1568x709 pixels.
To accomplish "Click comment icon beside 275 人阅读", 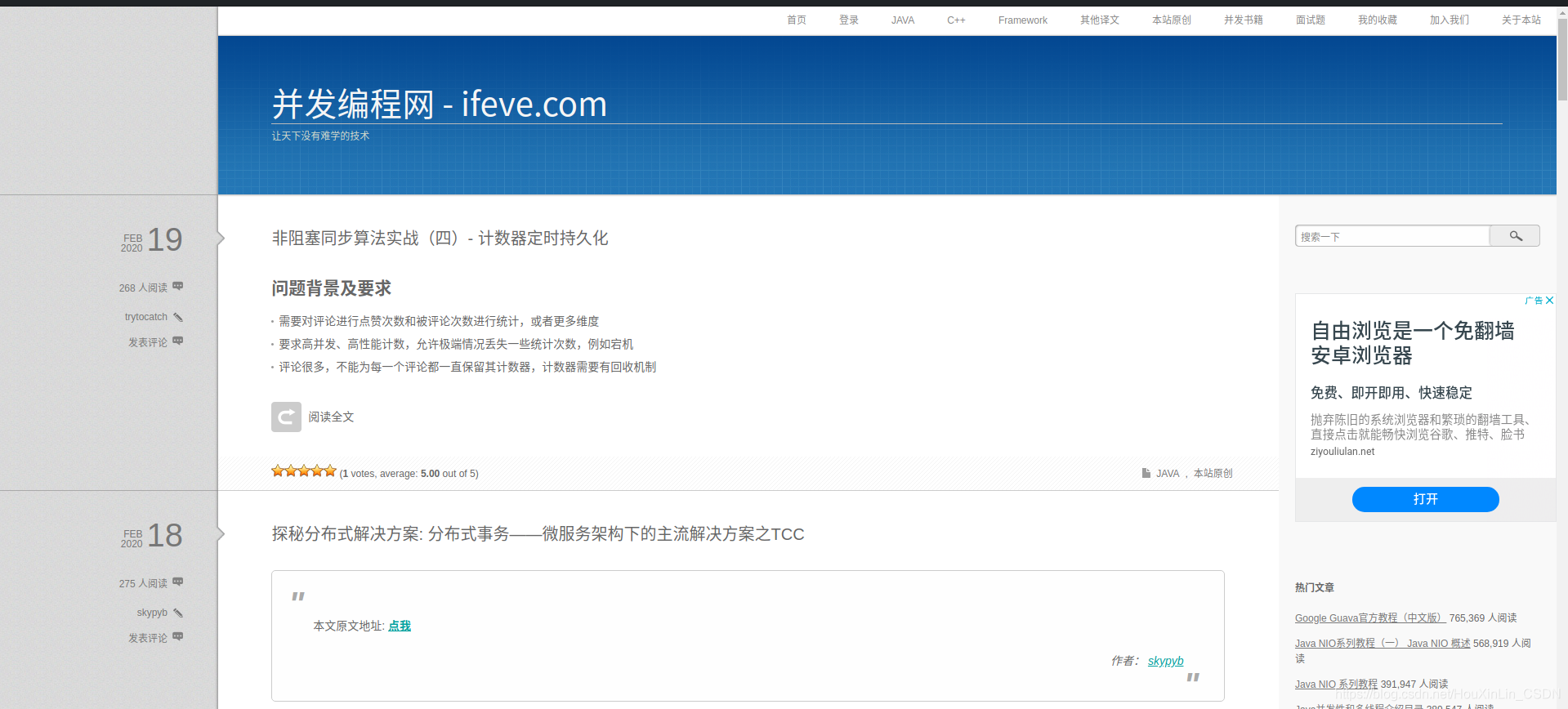I will [x=177, y=582].
